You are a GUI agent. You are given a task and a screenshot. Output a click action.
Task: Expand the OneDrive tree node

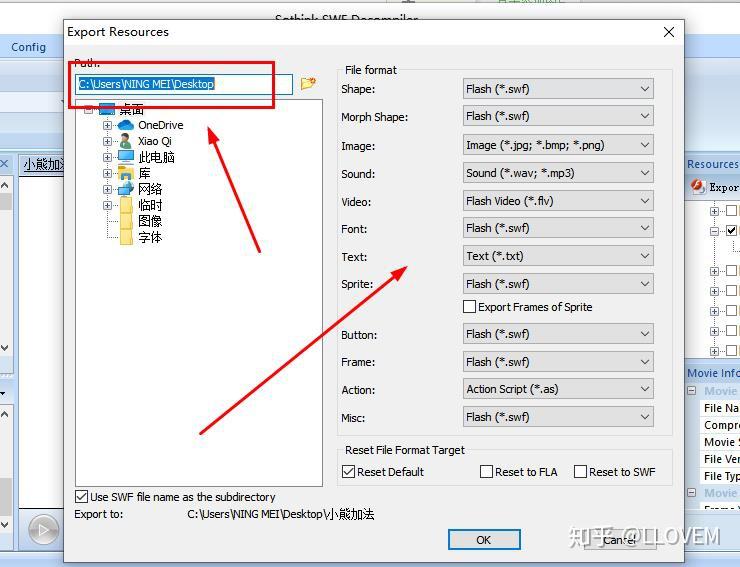(x=107, y=126)
